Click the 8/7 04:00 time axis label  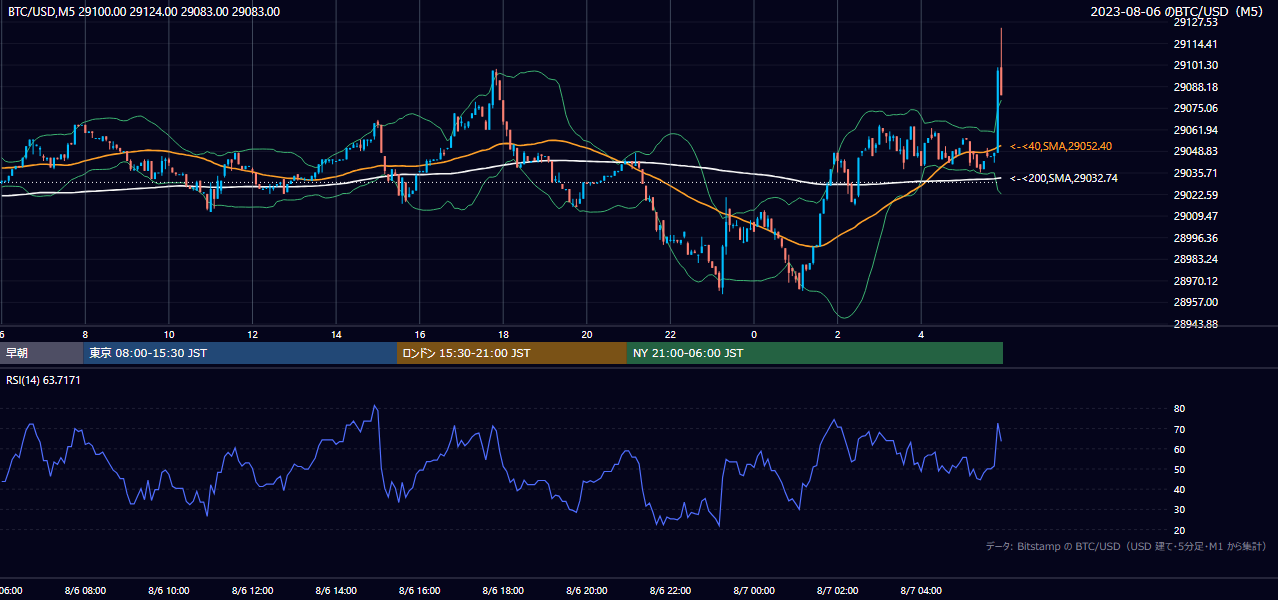point(921,591)
